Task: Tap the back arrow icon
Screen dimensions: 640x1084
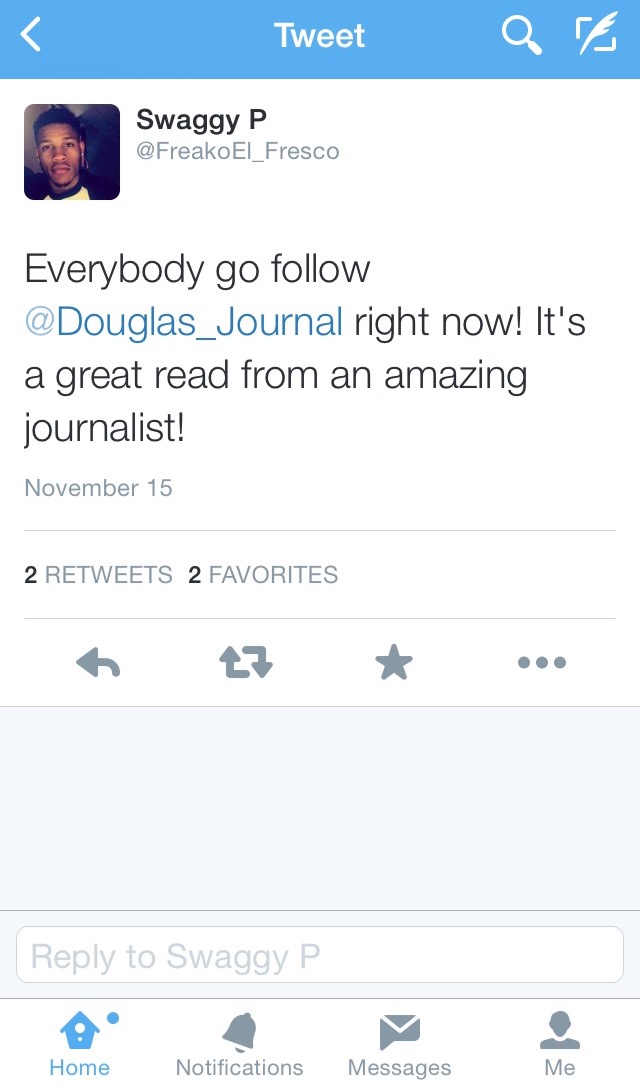Action: coord(32,37)
